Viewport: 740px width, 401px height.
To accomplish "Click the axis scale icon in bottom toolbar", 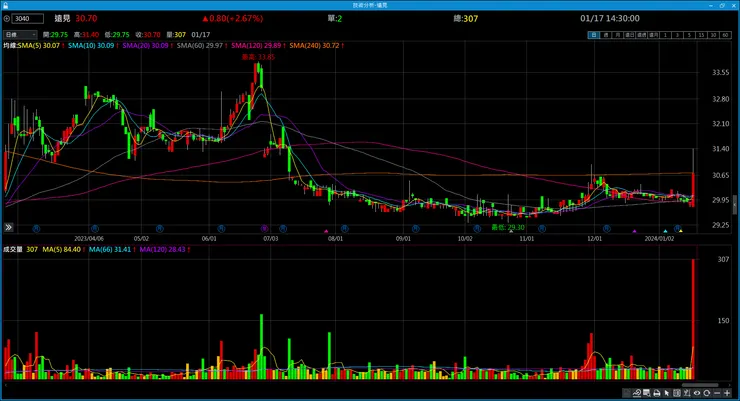I will [x=687, y=393].
